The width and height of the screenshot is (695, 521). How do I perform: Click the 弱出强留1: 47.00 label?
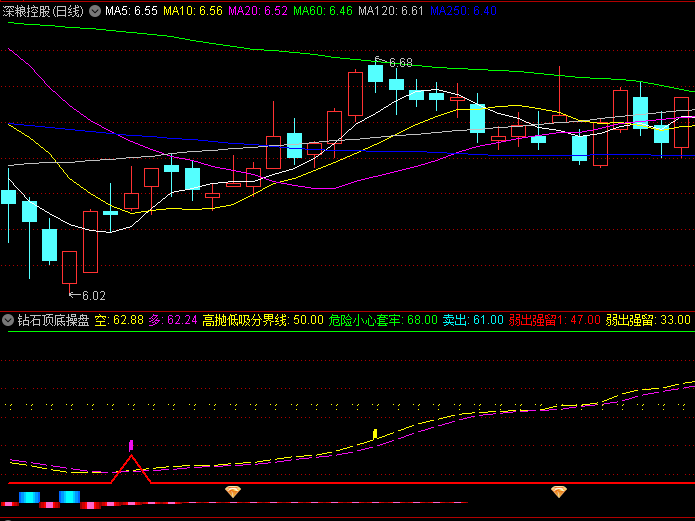[x=554, y=320]
